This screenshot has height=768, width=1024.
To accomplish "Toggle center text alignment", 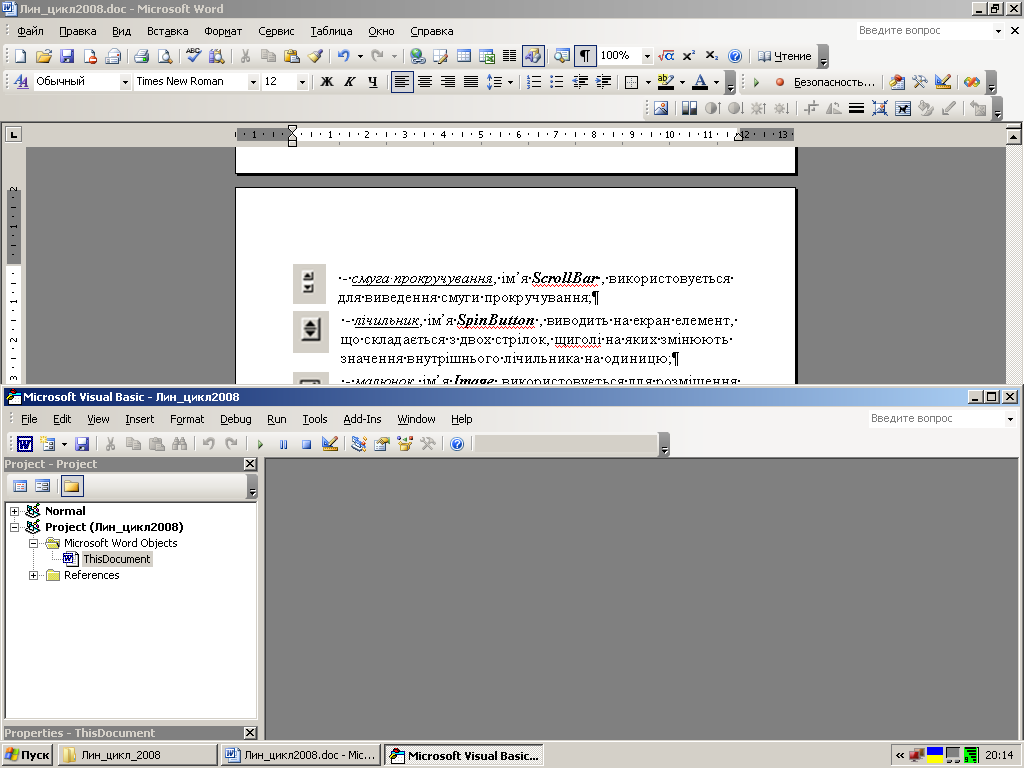I will pyautogui.click(x=424, y=82).
